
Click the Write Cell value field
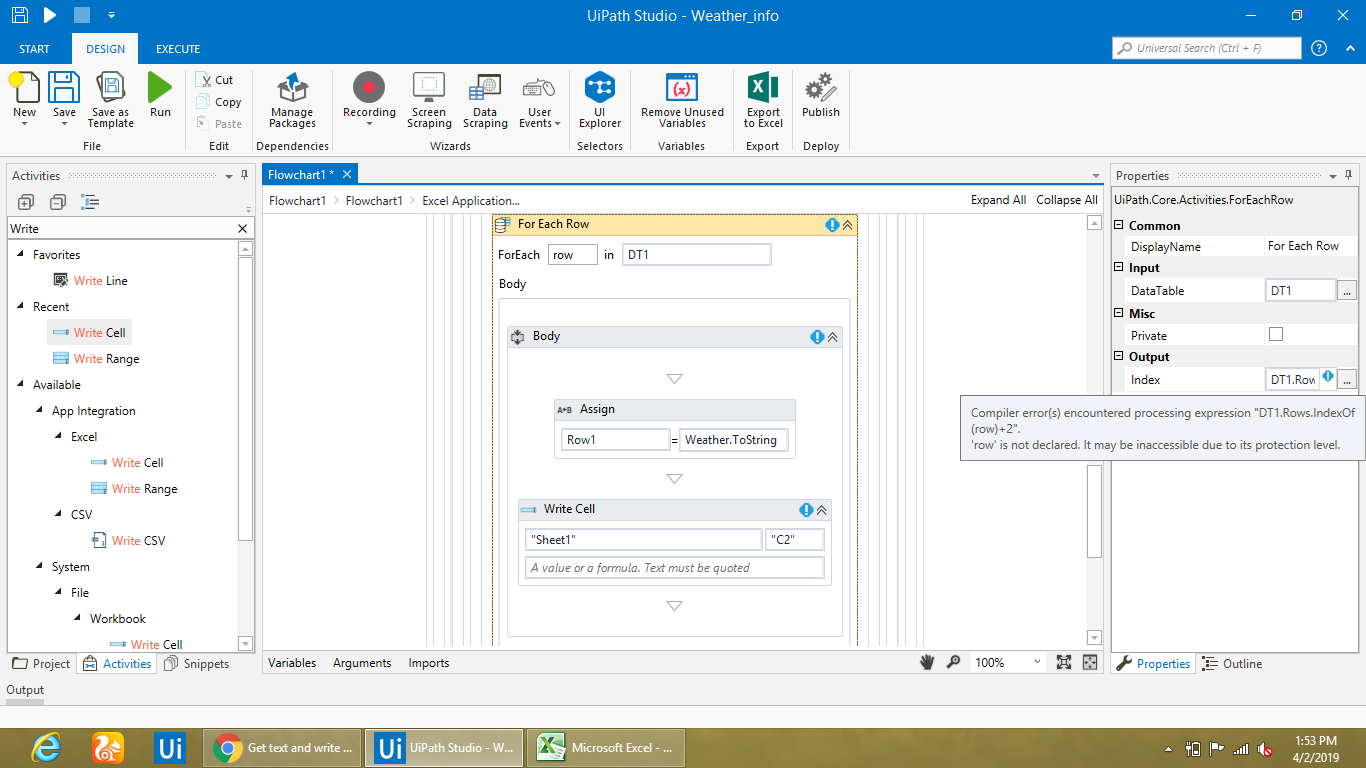[675, 568]
